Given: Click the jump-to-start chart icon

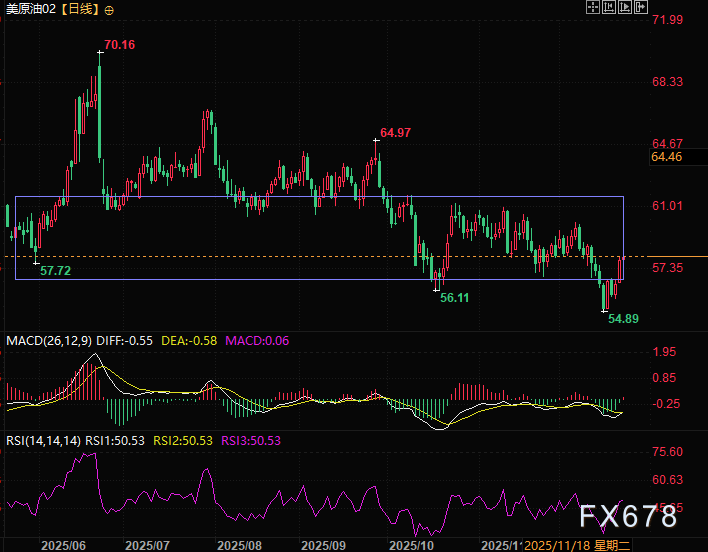Looking at the screenshot, I should click(x=610, y=8).
